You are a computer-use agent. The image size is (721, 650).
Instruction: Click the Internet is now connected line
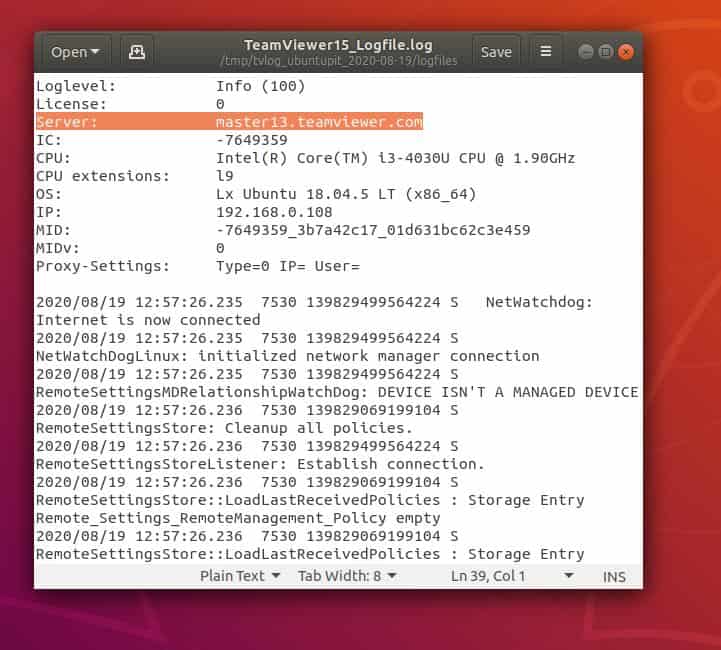(x=148, y=320)
